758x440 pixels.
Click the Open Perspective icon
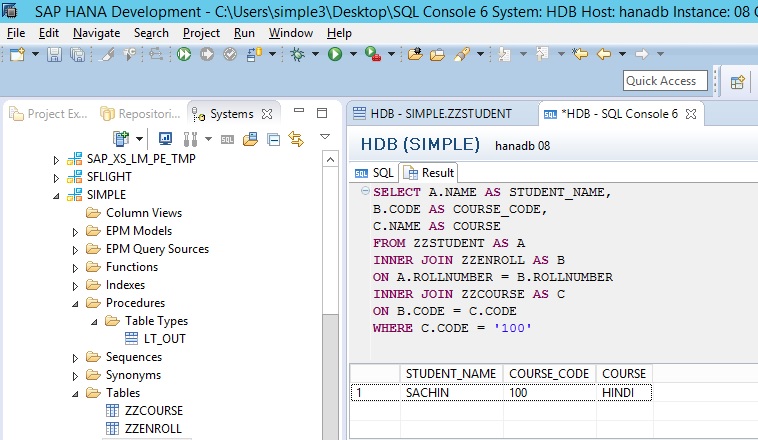(x=738, y=82)
